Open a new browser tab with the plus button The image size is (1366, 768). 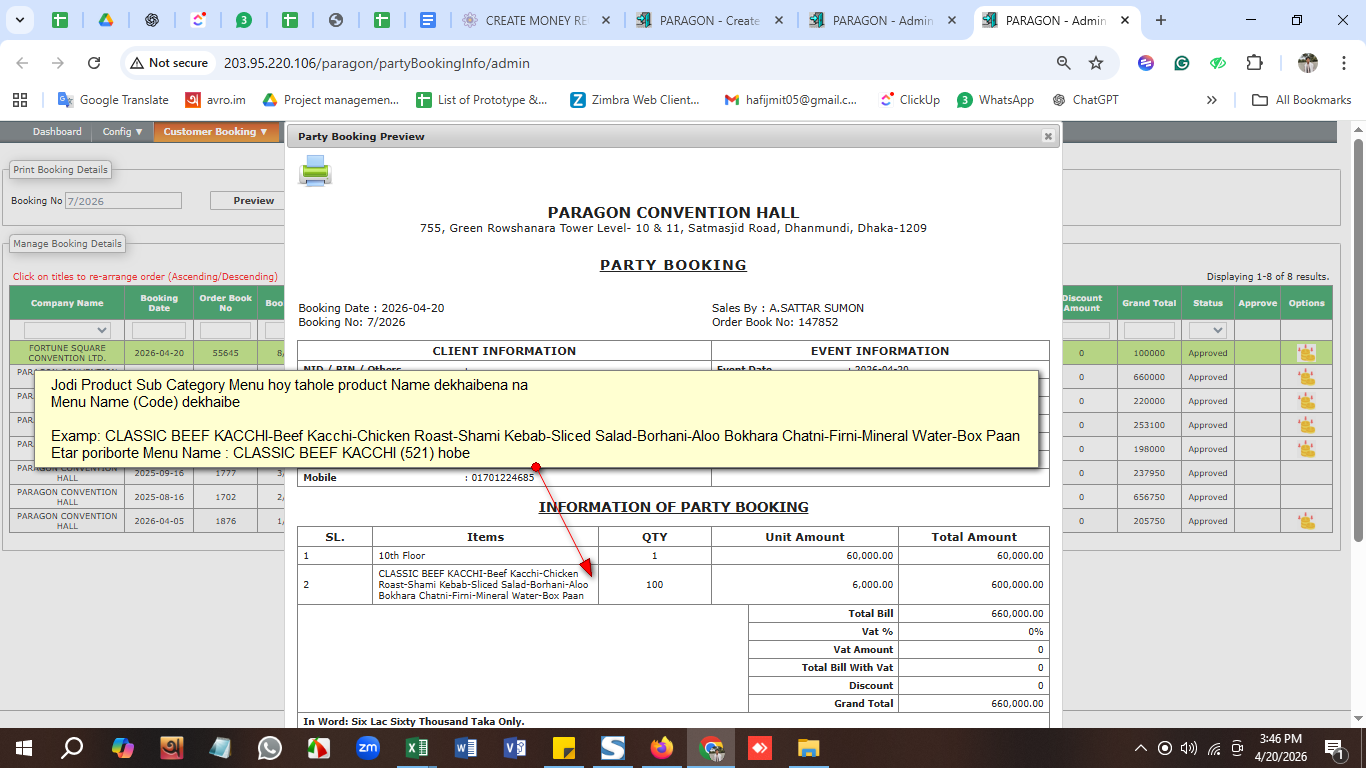pos(1161,20)
